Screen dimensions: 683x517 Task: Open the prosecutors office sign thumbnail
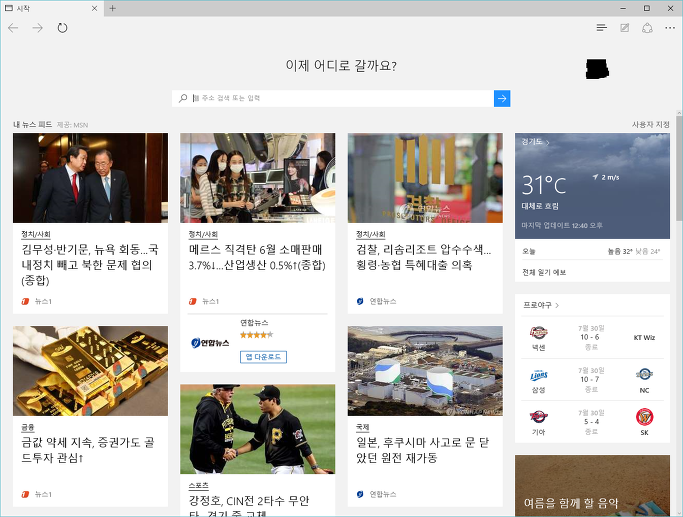[x=425, y=178]
